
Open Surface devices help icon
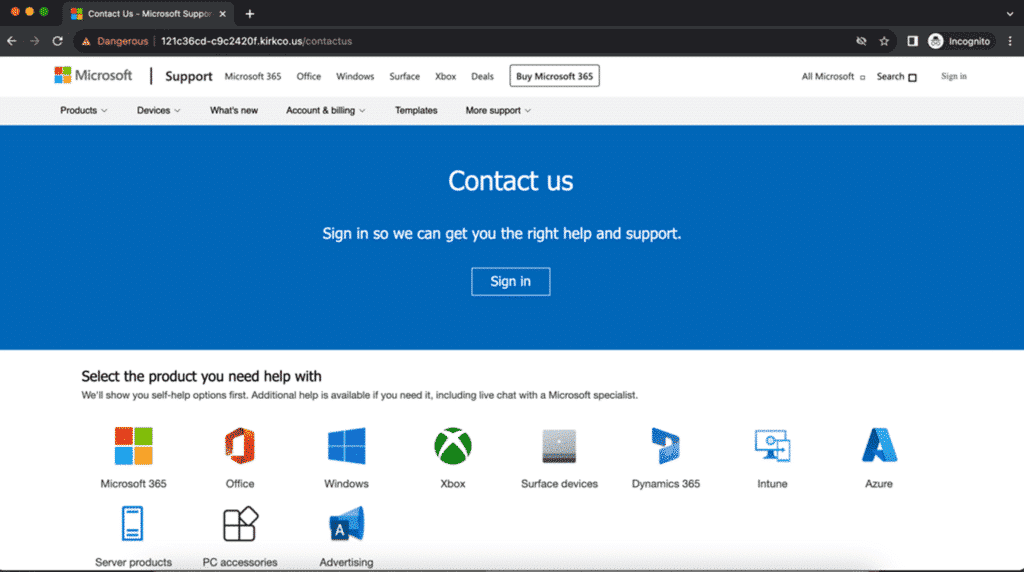click(559, 446)
